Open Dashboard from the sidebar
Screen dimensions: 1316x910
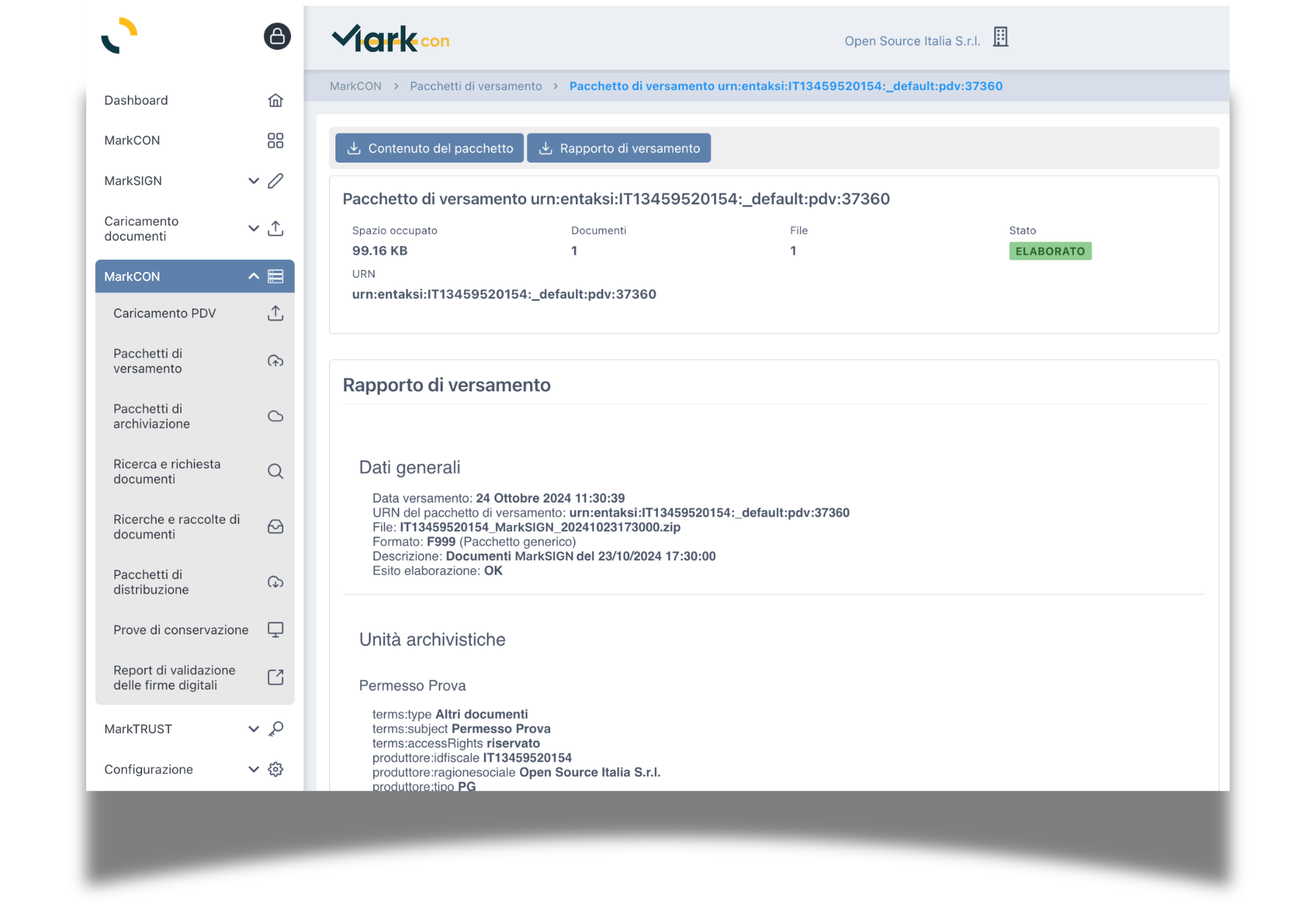[x=195, y=100]
